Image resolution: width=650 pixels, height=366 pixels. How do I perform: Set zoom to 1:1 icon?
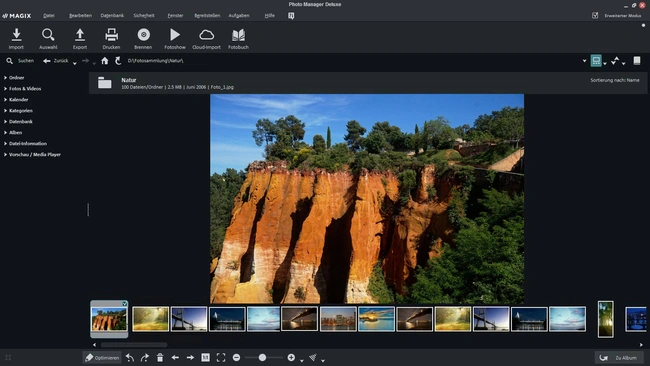click(205, 357)
